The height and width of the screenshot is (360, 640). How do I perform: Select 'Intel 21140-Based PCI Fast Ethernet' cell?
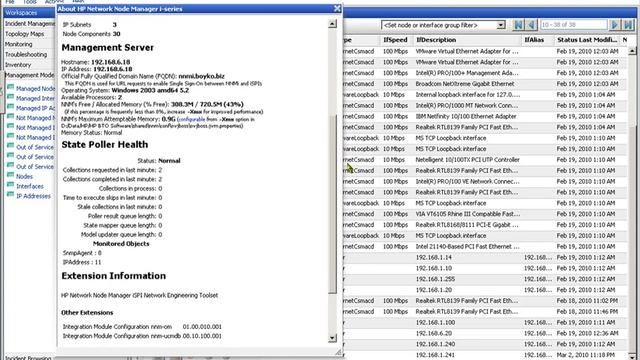pyautogui.click(x=467, y=247)
